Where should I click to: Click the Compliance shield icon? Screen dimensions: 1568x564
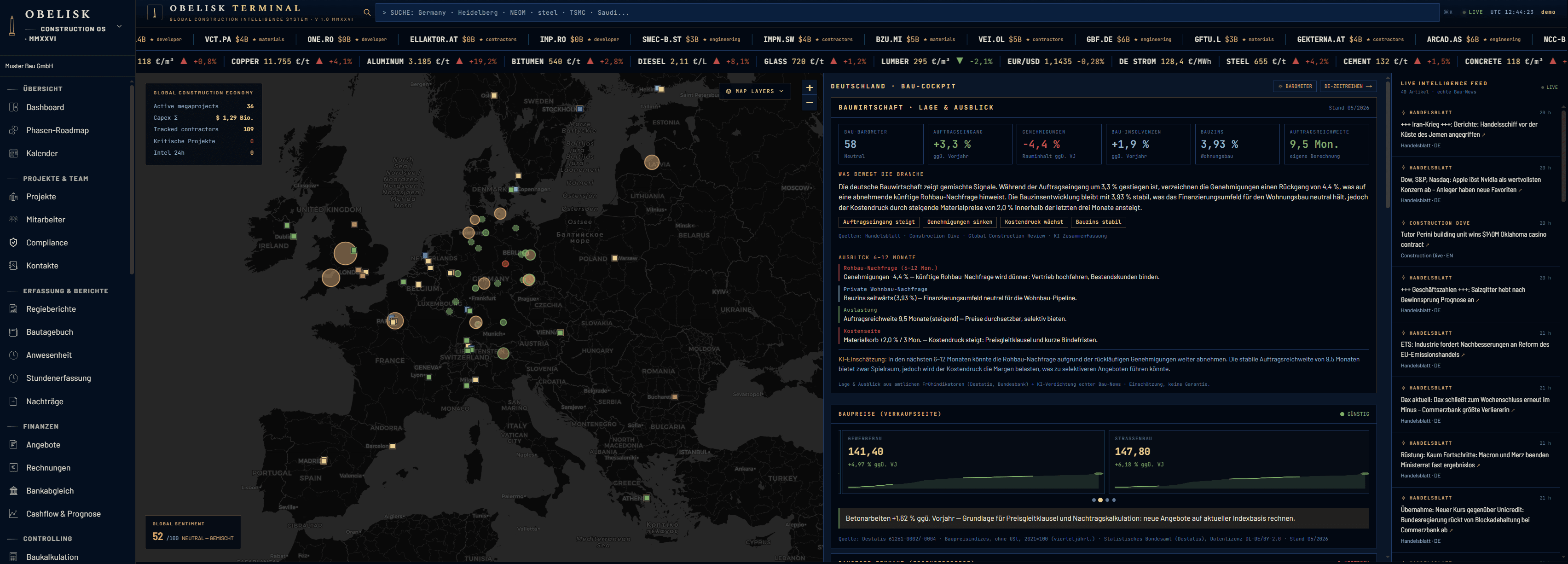point(13,243)
